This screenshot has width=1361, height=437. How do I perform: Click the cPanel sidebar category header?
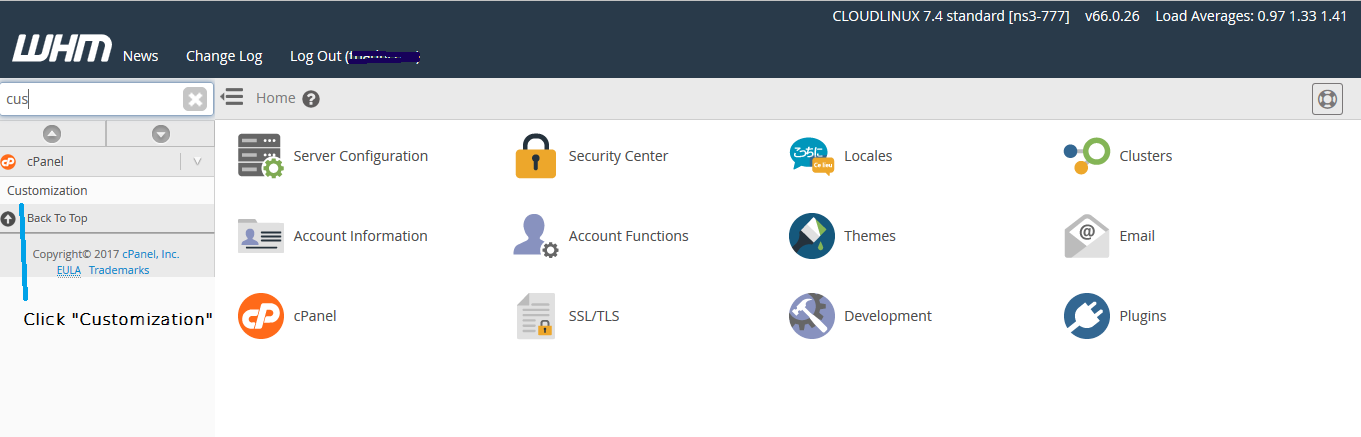pos(107,161)
